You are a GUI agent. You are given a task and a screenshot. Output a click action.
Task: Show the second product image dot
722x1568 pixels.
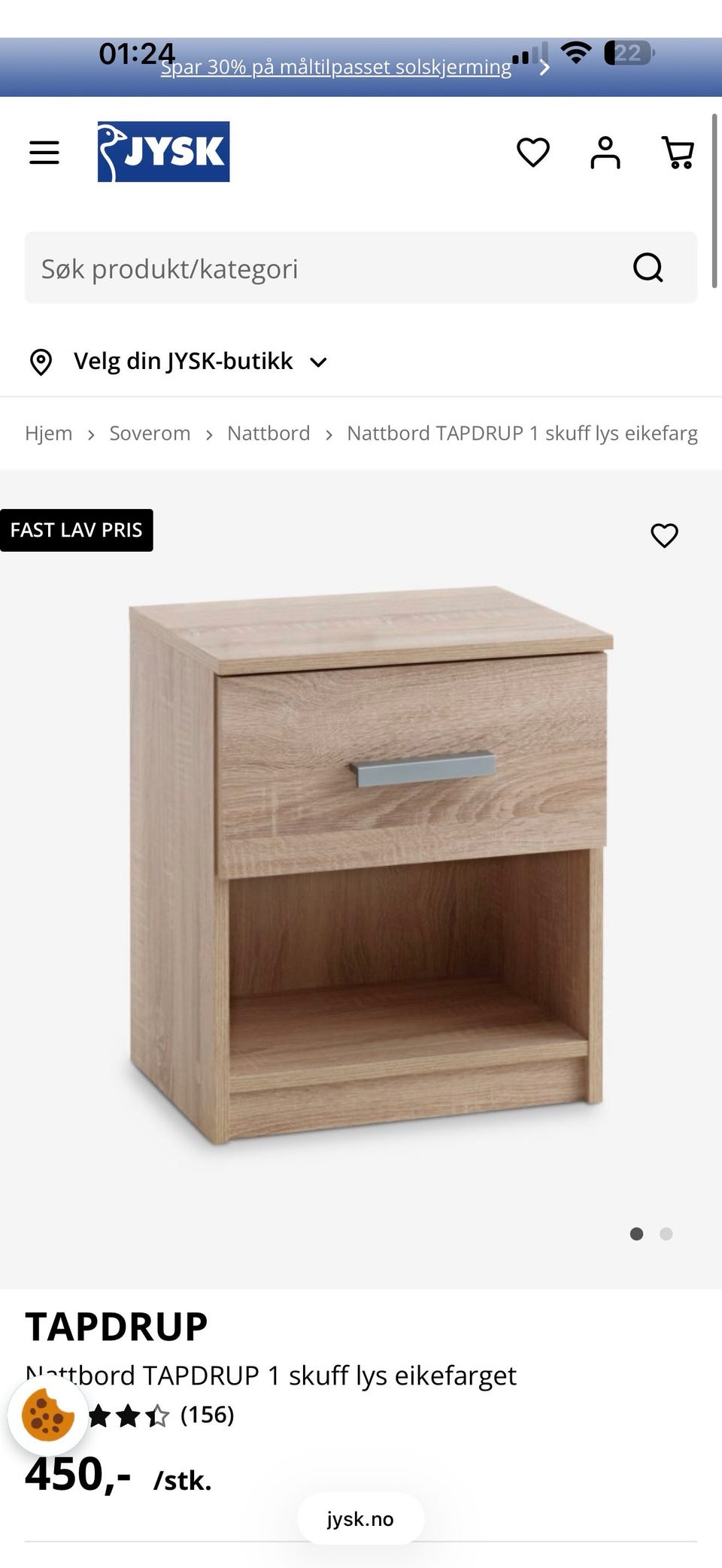[666, 1234]
